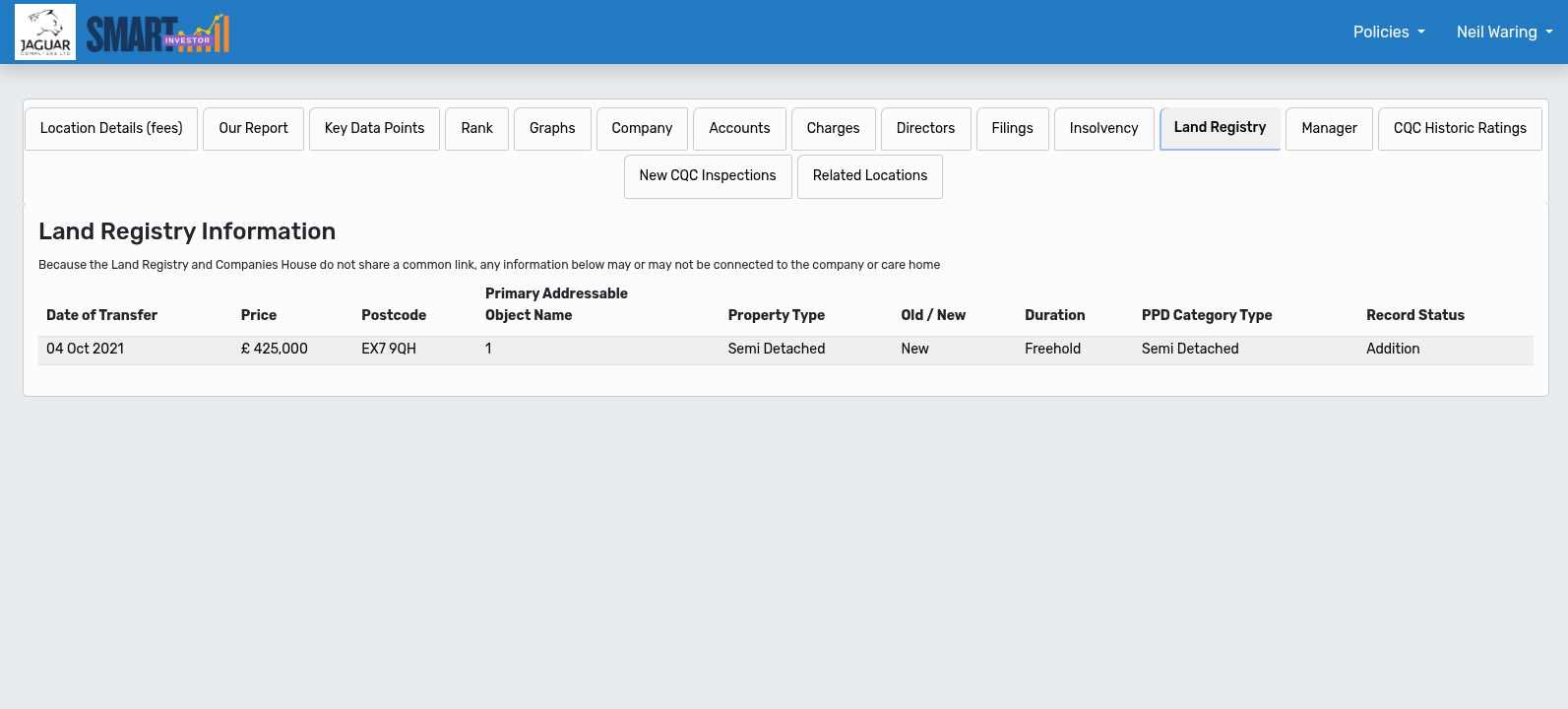Click the active Land Registry tab
This screenshot has height=709, width=1568.
1220,127
